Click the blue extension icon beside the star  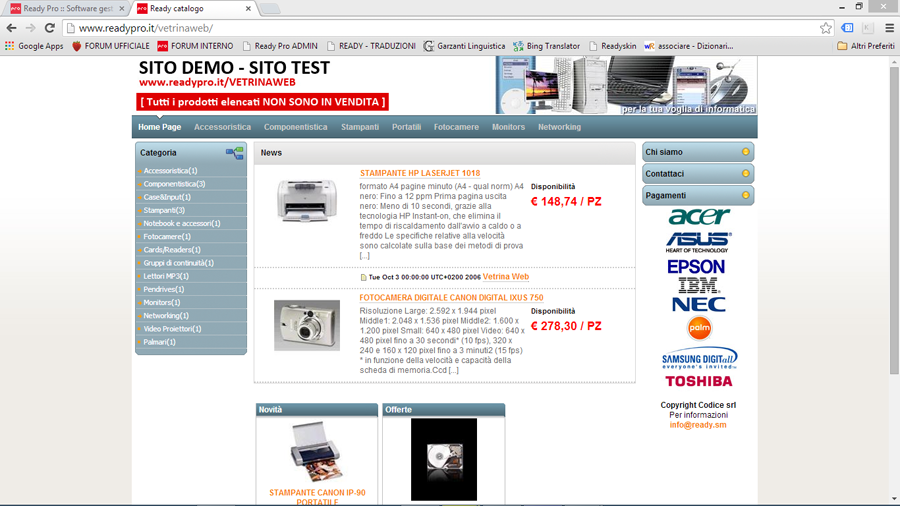[847, 28]
